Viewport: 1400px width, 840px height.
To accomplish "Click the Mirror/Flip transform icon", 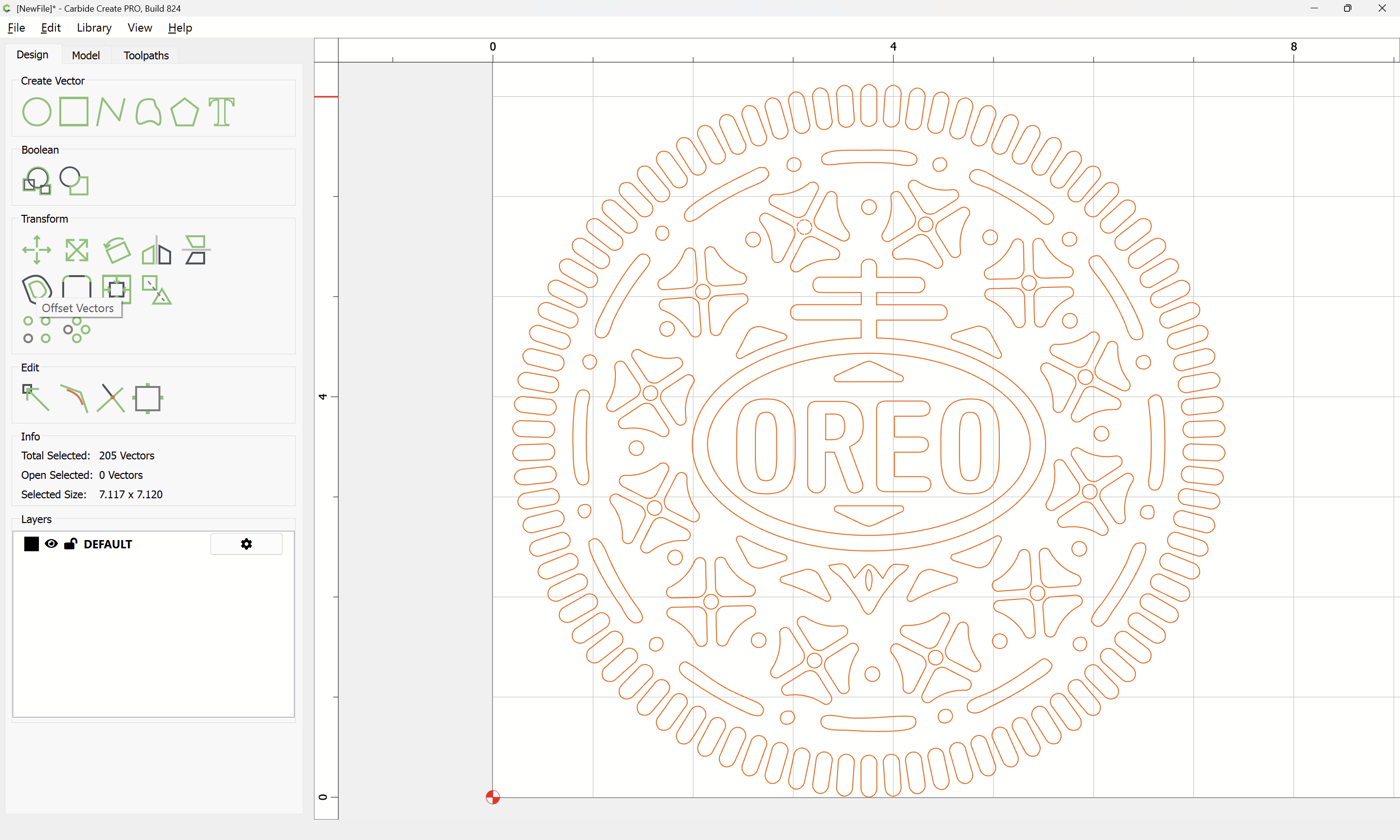I will [x=156, y=250].
